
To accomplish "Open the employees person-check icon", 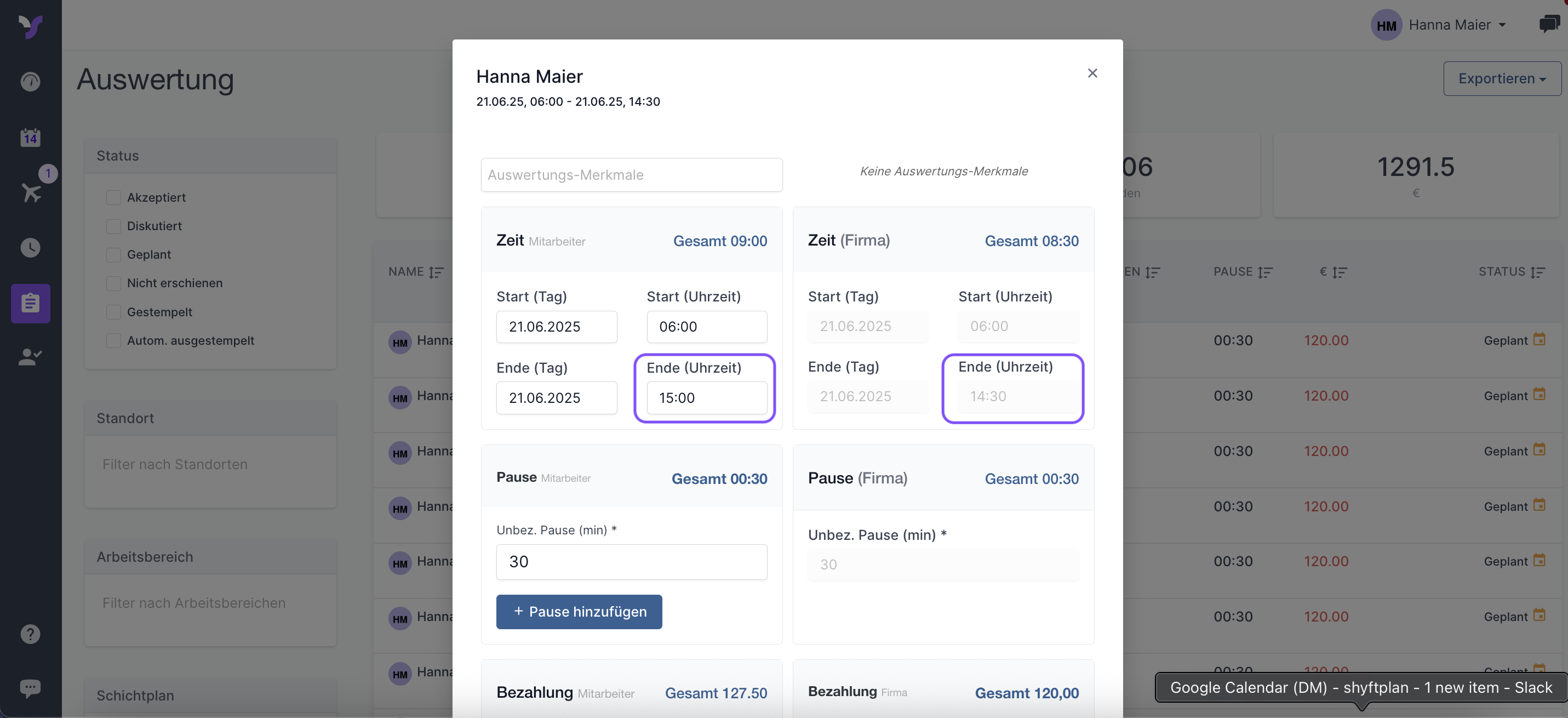I will coord(31,357).
